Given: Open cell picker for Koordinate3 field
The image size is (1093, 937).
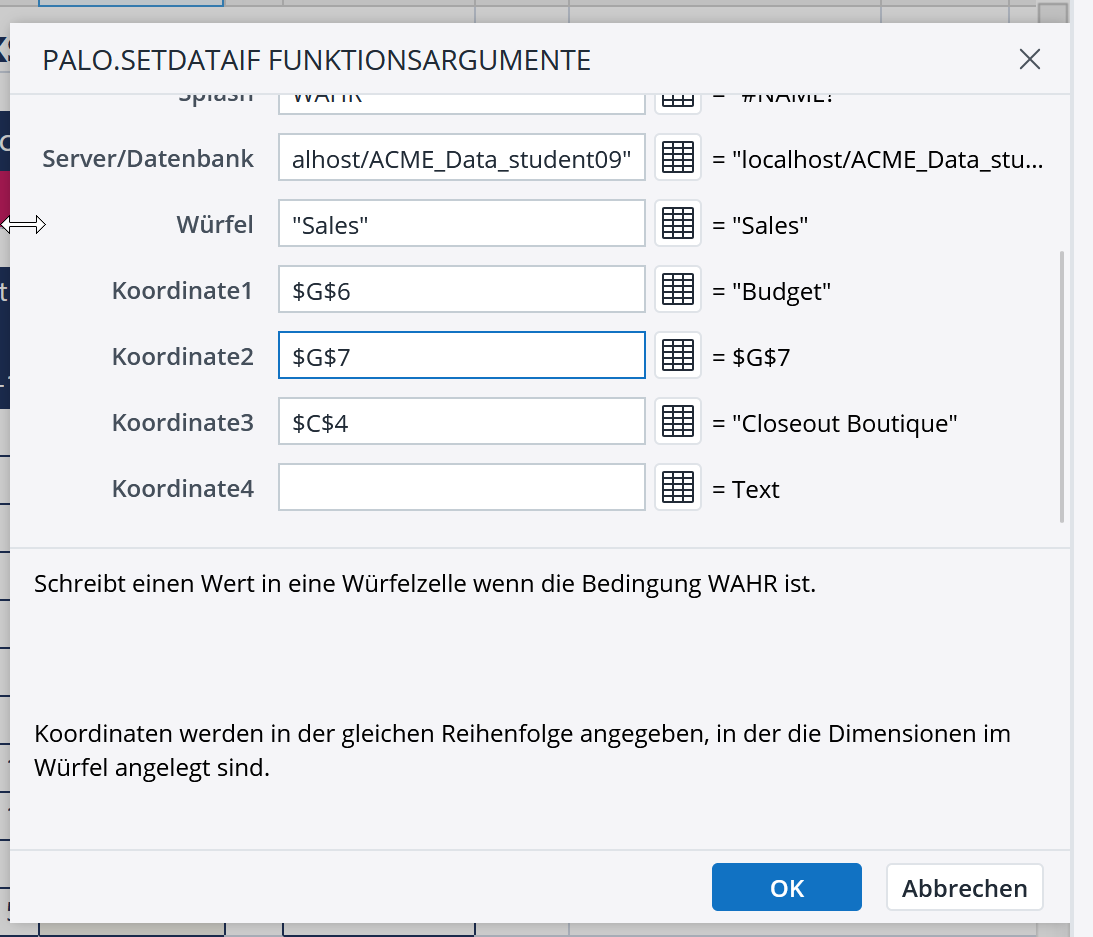Looking at the screenshot, I should point(678,422).
